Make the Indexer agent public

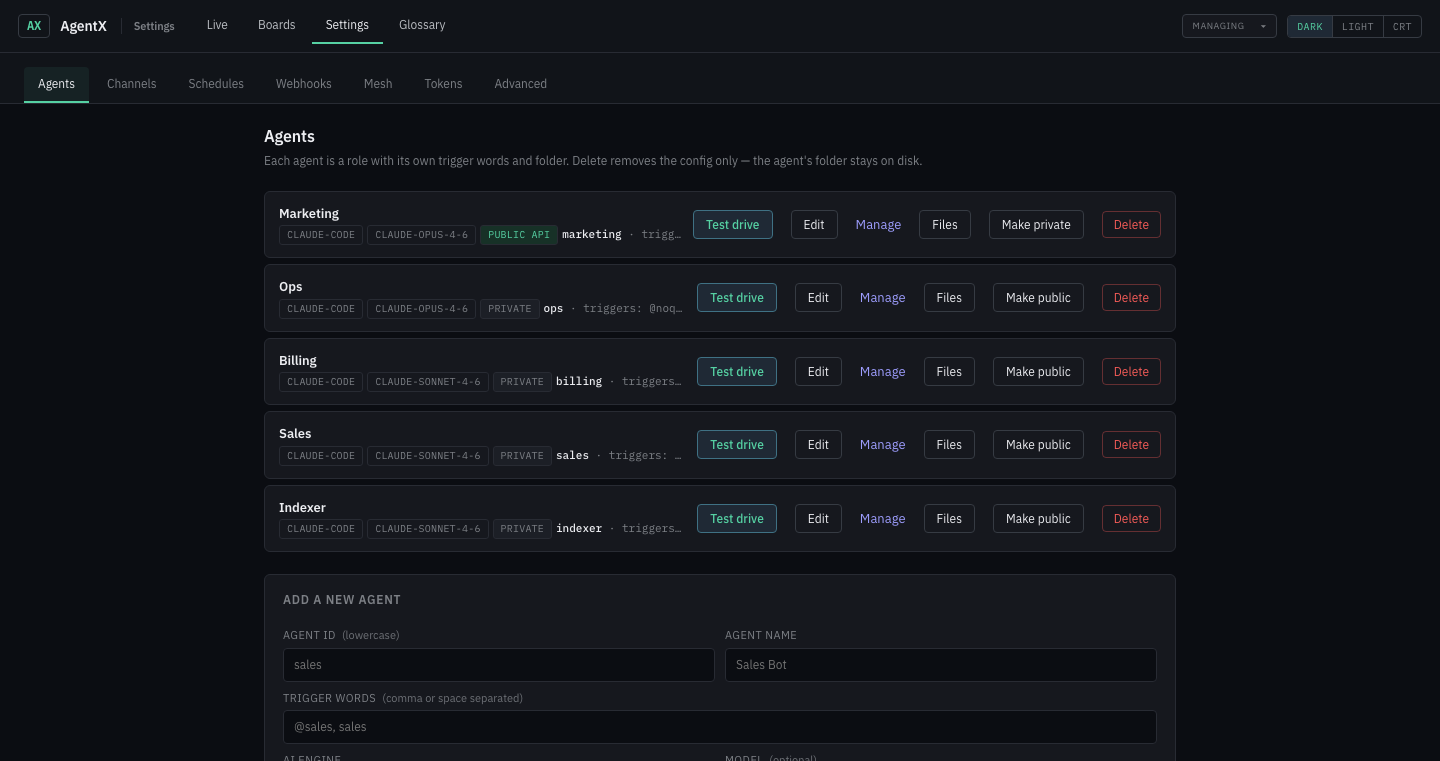pyautogui.click(x=1038, y=519)
